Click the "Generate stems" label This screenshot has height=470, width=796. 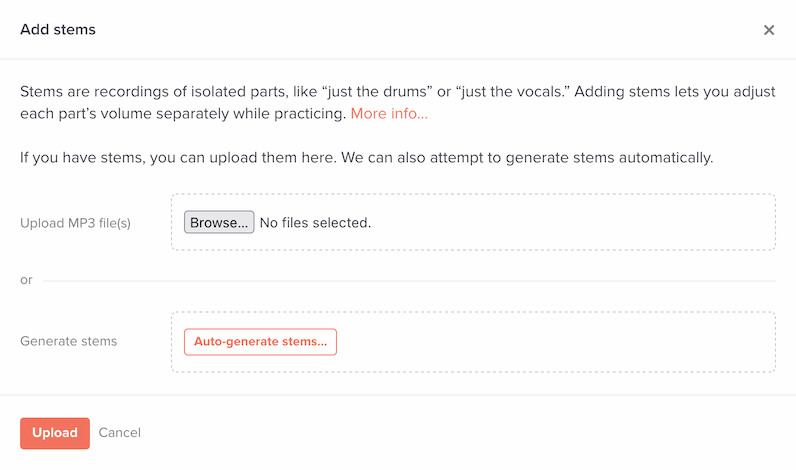coord(68,341)
